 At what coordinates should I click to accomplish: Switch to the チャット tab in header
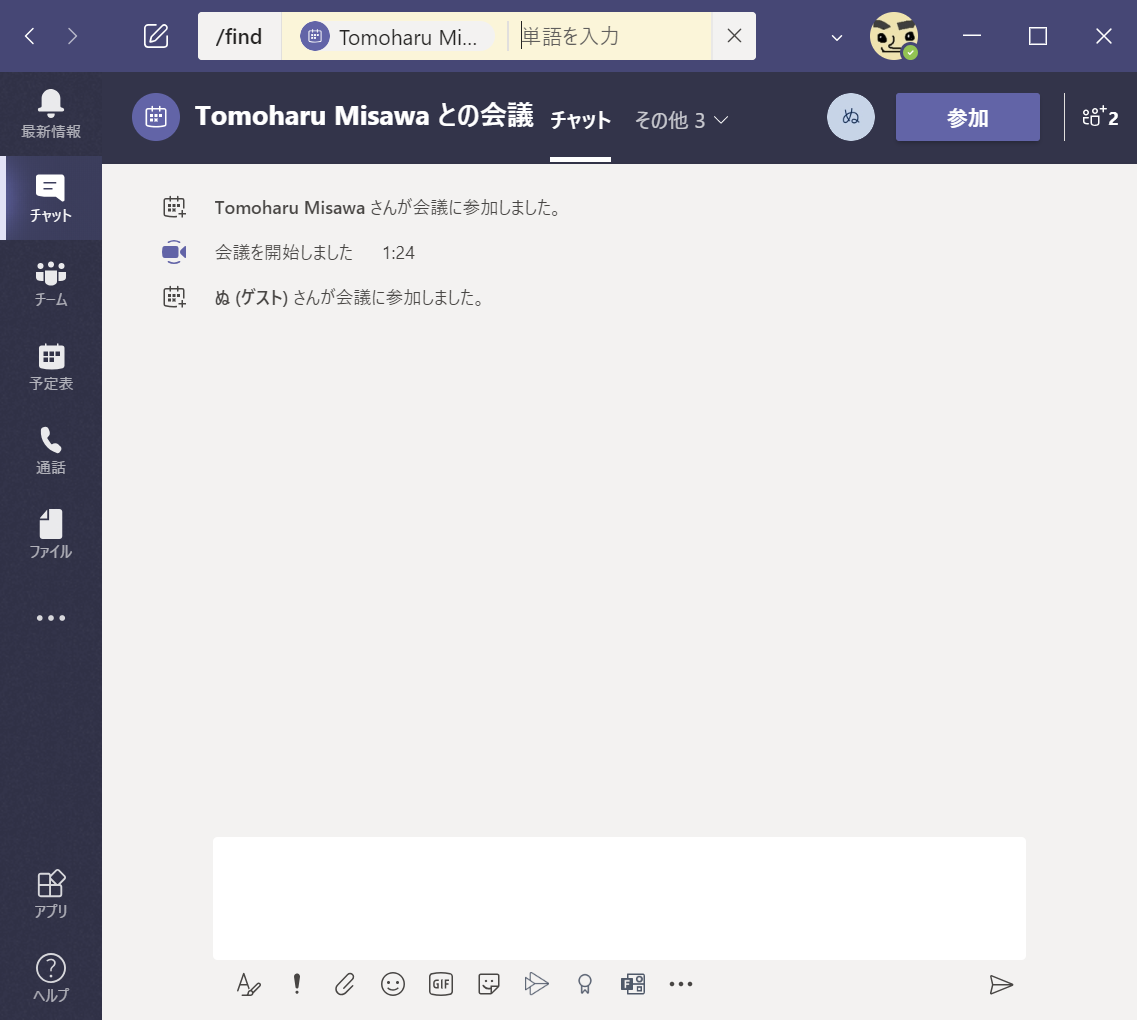click(x=580, y=120)
